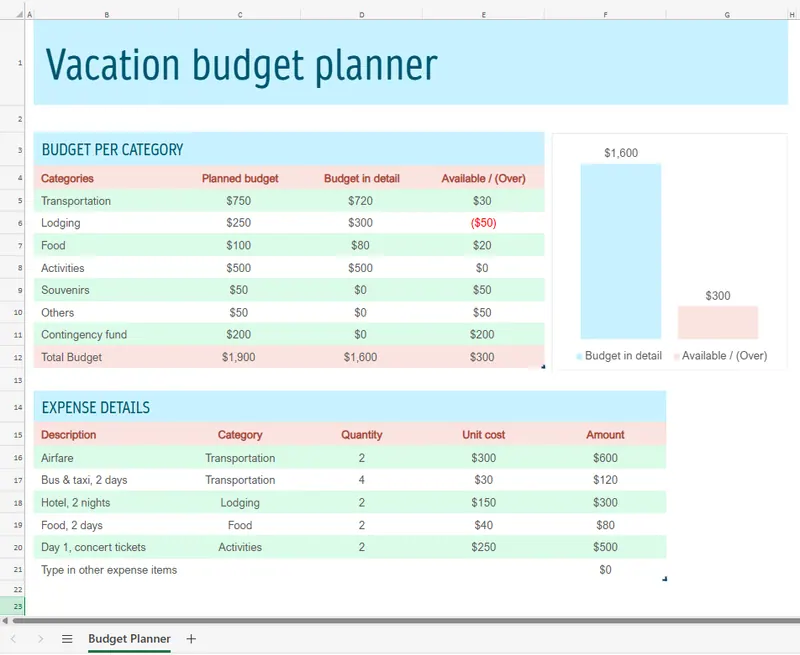Screen dimensions: 800x655
Task: Click the Budget in detail chart legend
Action: pyautogui.click(x=618, y=356)
